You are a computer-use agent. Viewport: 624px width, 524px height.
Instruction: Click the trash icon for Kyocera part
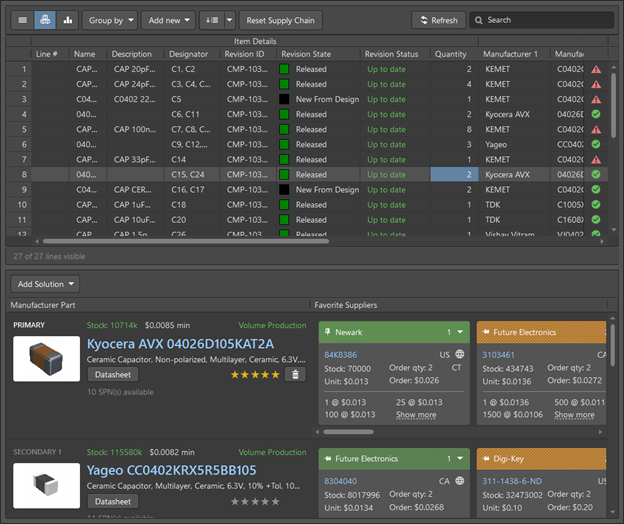pos(295,374)
